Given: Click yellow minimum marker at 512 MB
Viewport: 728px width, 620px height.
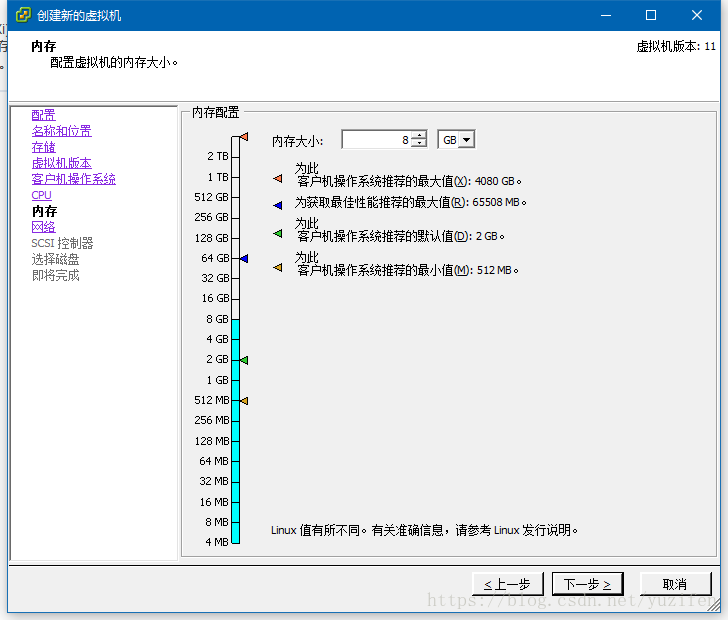Looking at the screenshot, I should pyautogui.click(x=244, y=400).
